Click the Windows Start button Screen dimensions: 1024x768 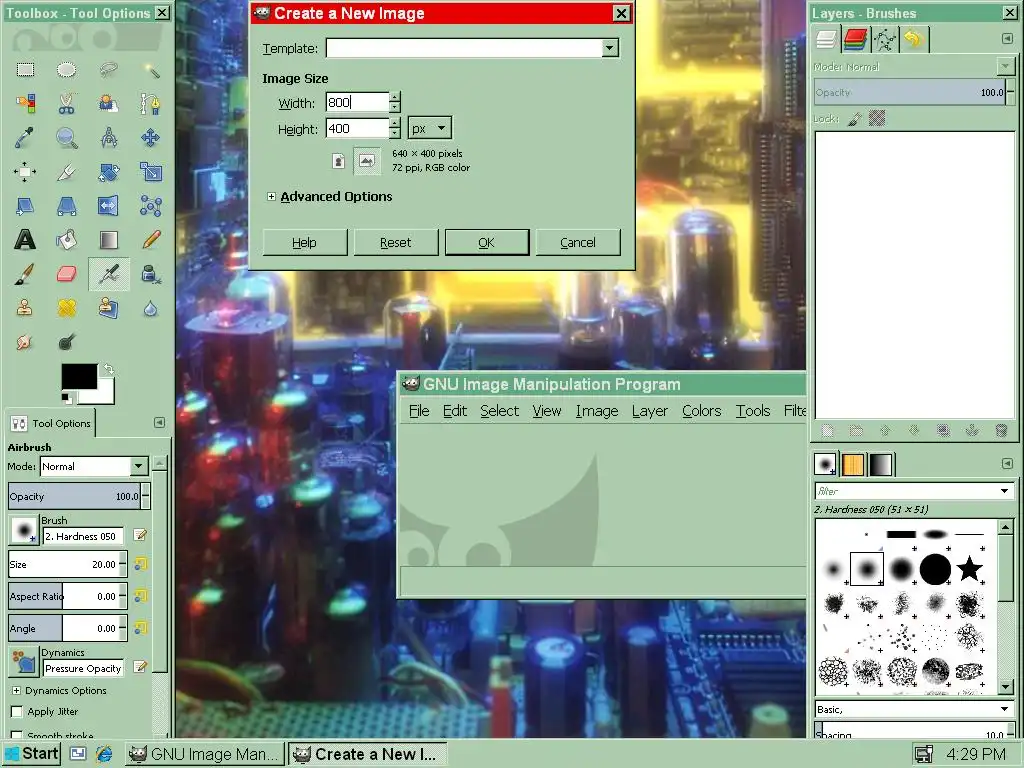click(x=31, y=754)
